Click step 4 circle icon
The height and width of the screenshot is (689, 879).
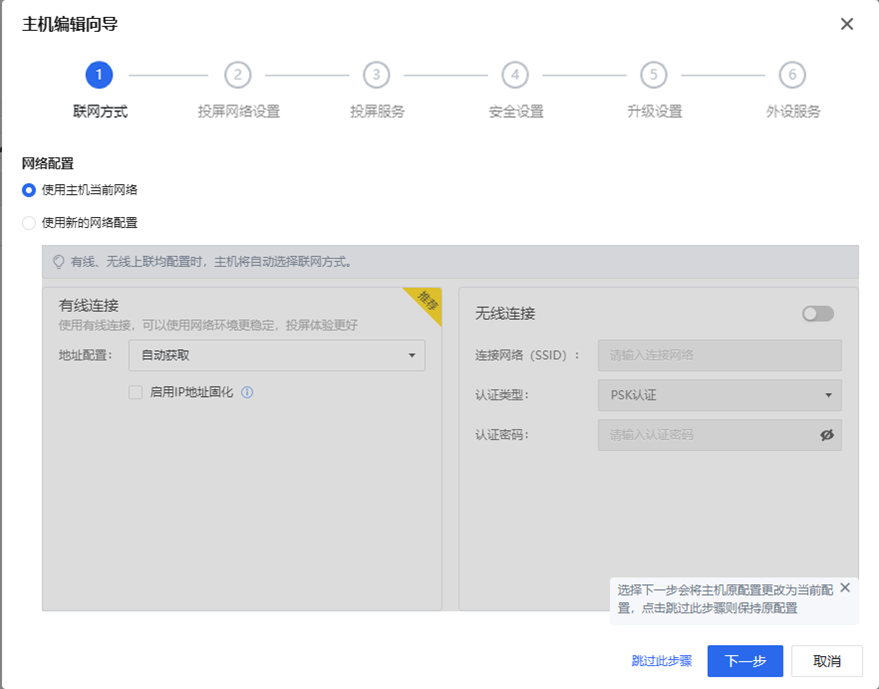pyautogui.click(x=515, y=75)
